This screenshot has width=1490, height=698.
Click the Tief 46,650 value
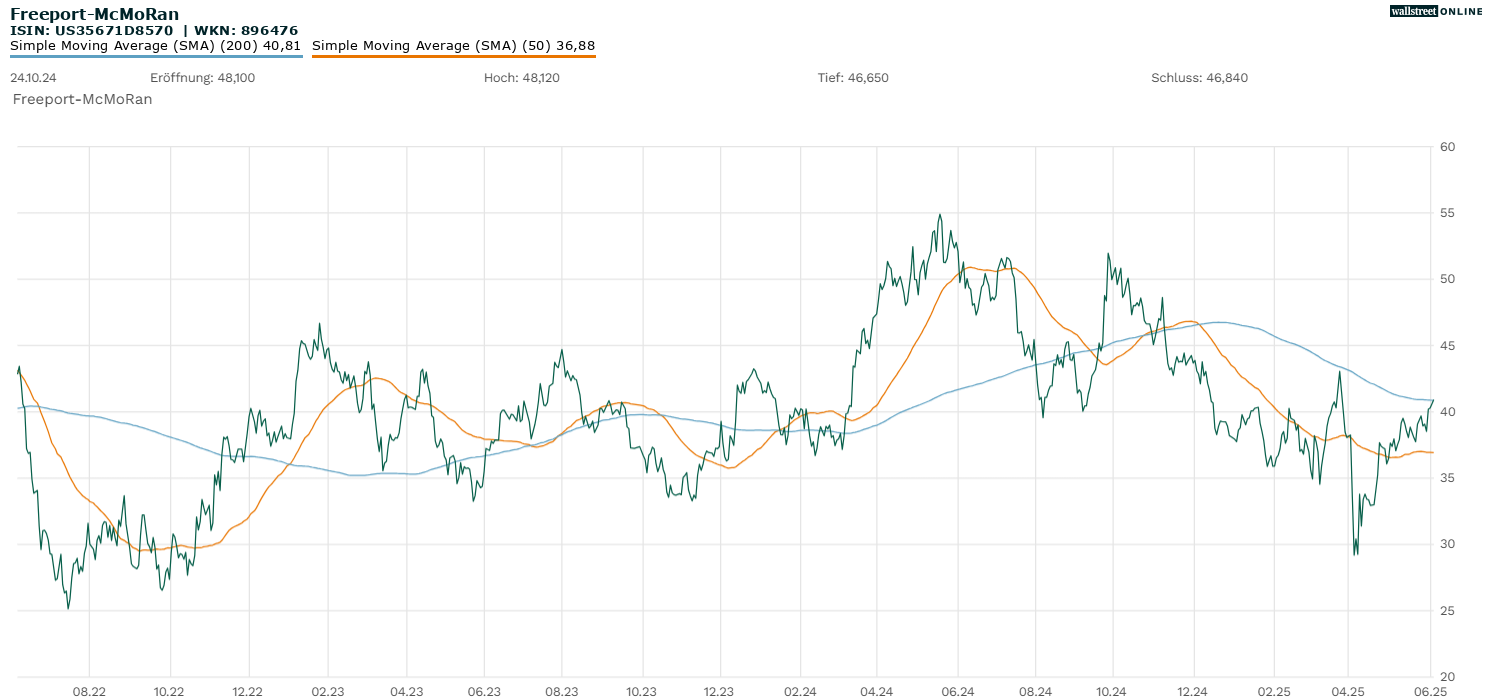point(853,78)
